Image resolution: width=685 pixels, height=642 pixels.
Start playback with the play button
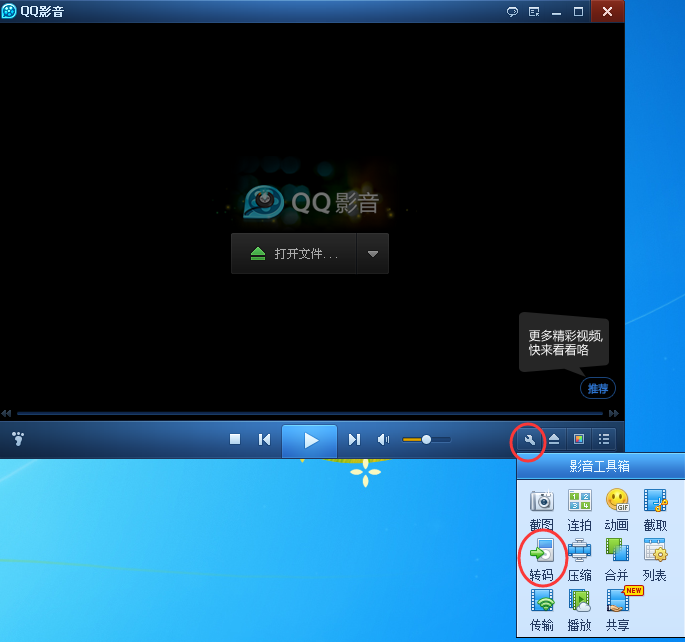pos(309,440)
